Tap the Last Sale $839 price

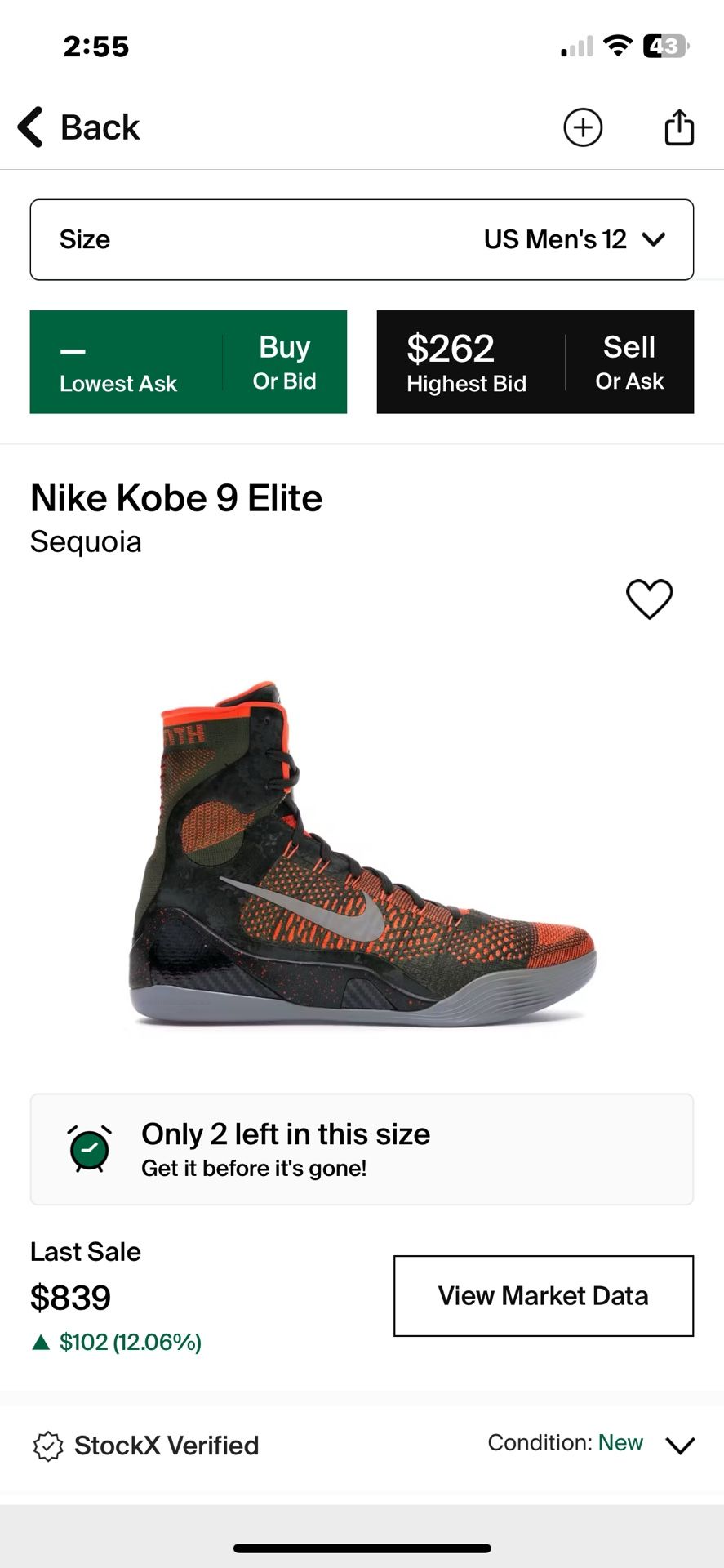tap(70, 1297)
